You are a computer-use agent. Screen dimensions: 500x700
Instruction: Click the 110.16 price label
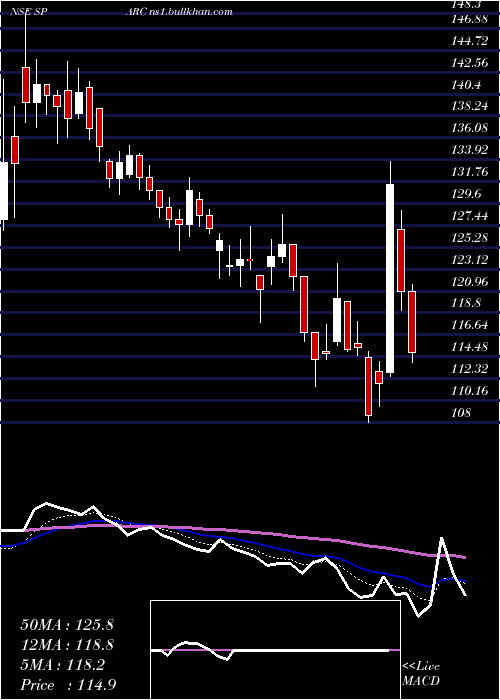point(470,391)
